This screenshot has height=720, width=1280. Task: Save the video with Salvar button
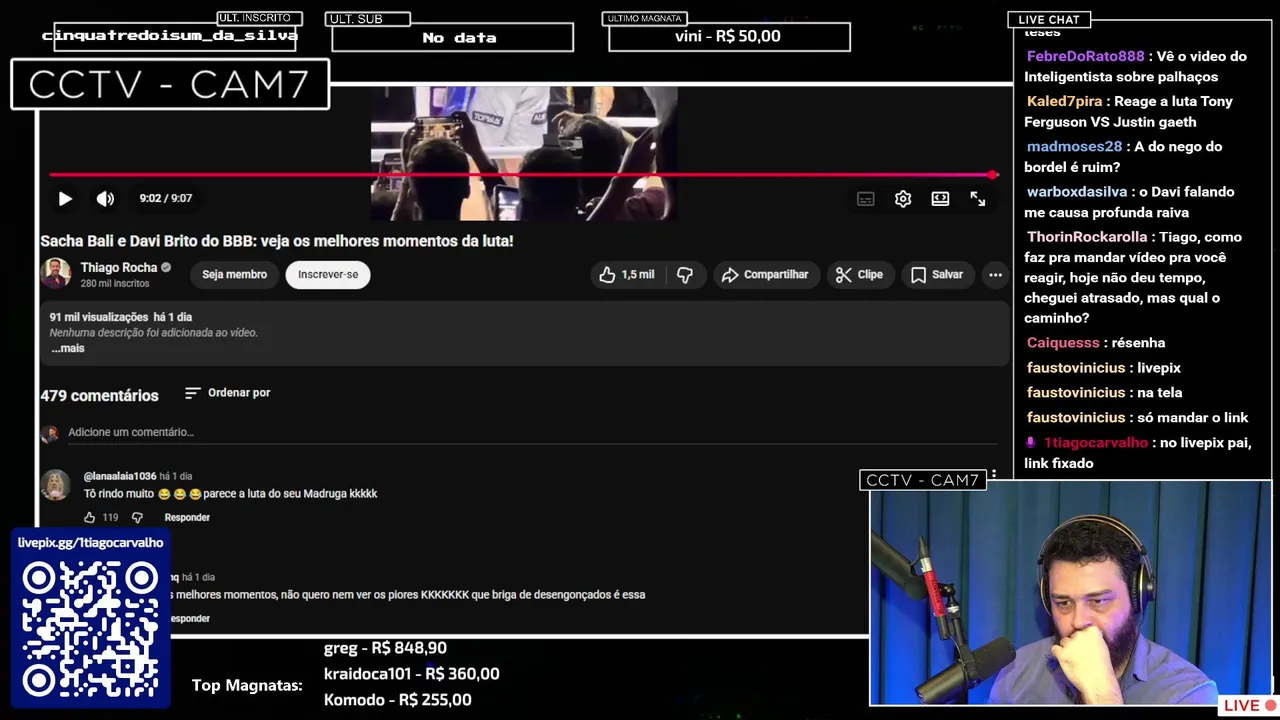click(x=937, y=275)
